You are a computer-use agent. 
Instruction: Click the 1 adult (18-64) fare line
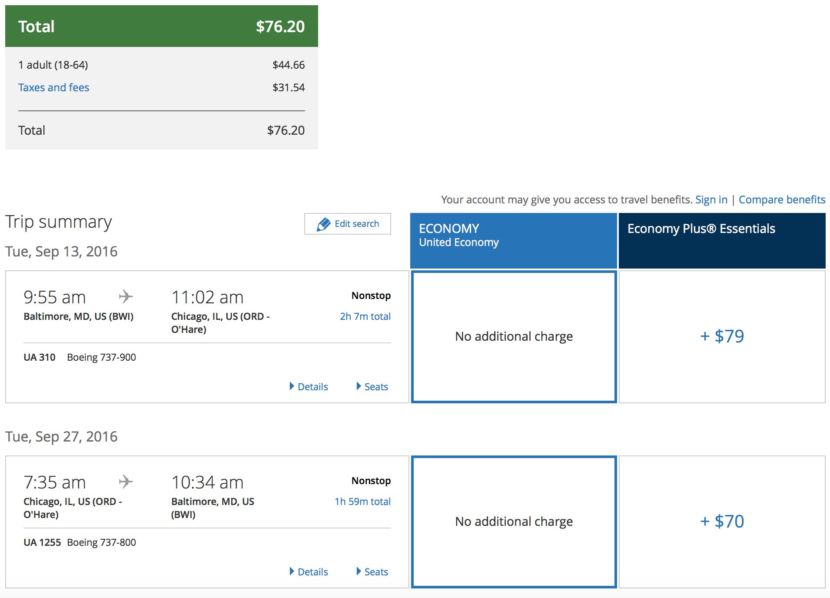[161, 65]
